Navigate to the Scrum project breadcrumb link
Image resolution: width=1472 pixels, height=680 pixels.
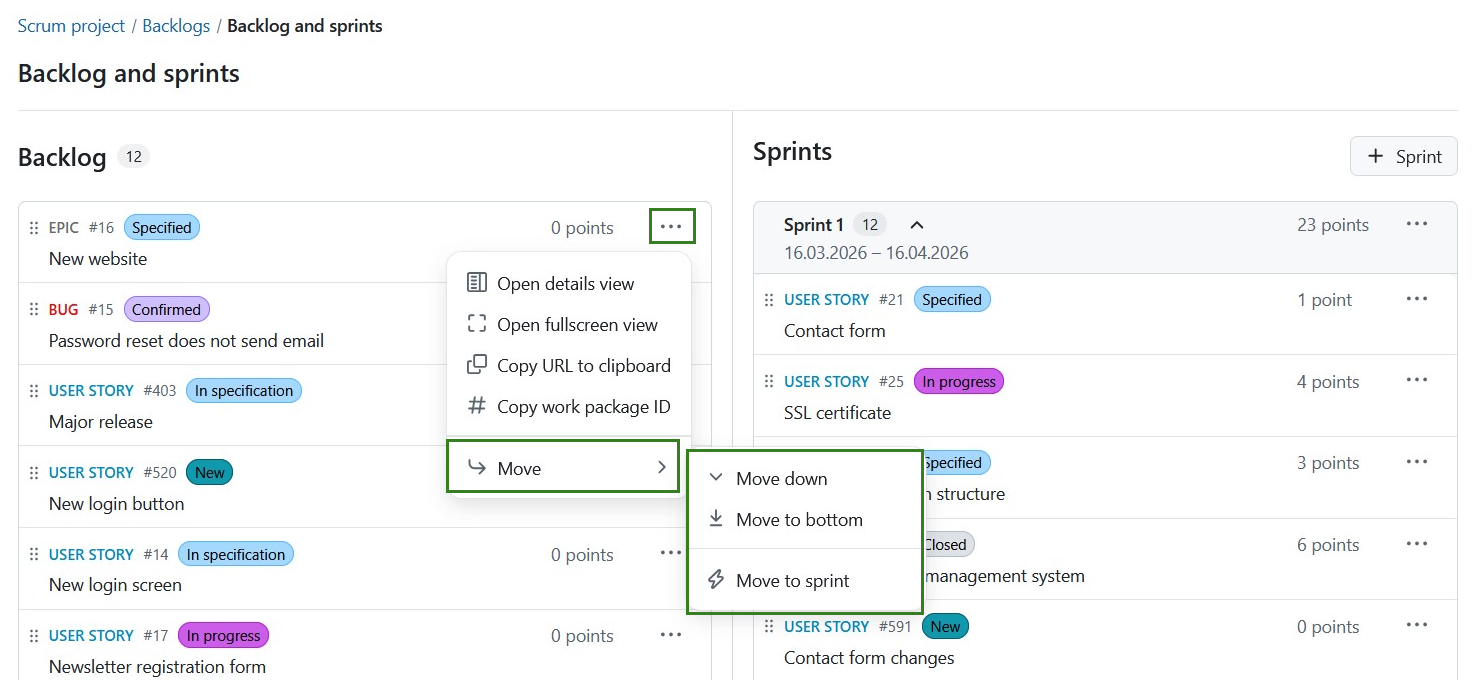(71, 26)
